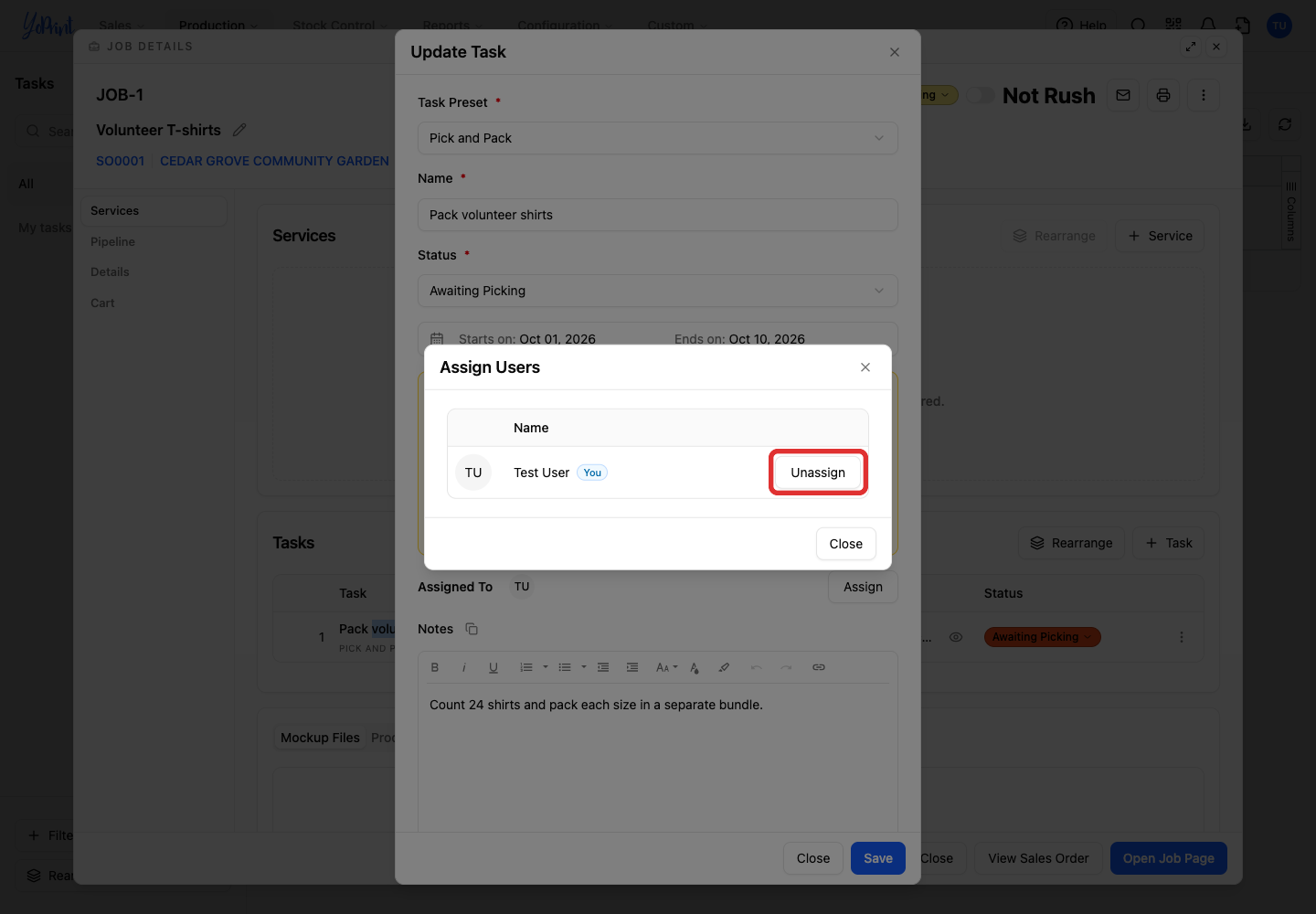Viewport: 1316px width, 914px height.
Task: Open the Reports menu
Action: (x=453, y=26)
